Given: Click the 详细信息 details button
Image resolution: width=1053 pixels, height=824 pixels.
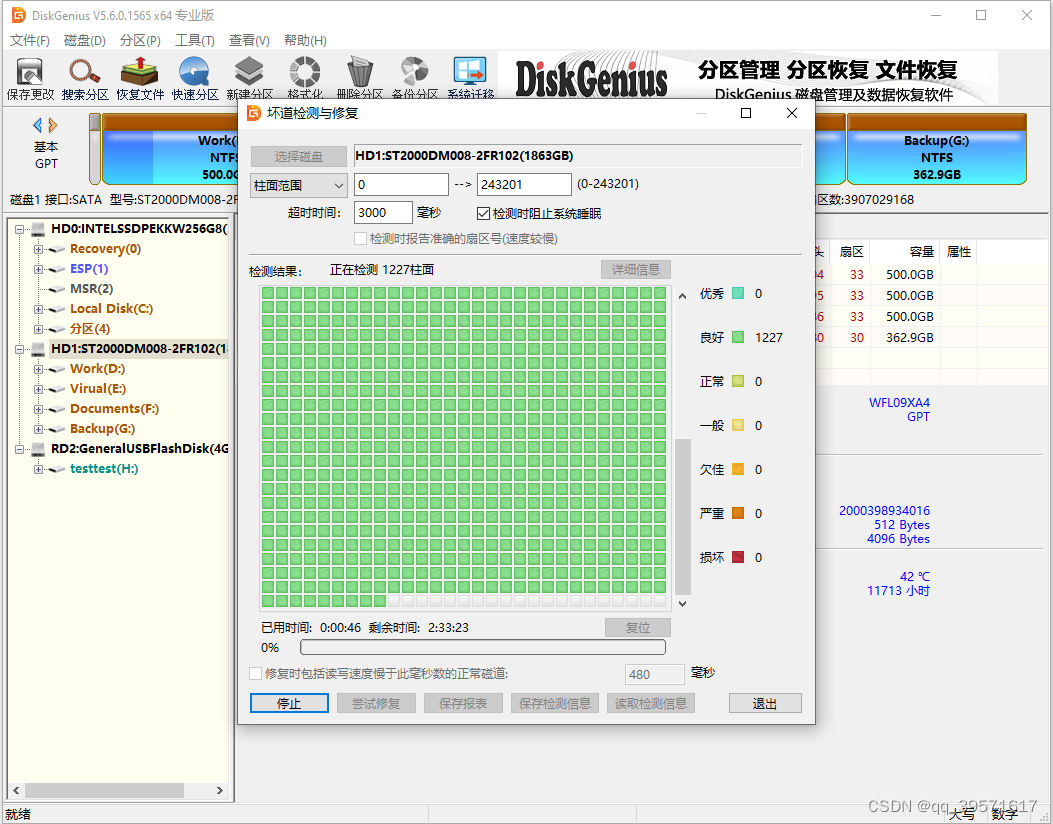Looking at the screenshot, I should coord(635,269).
